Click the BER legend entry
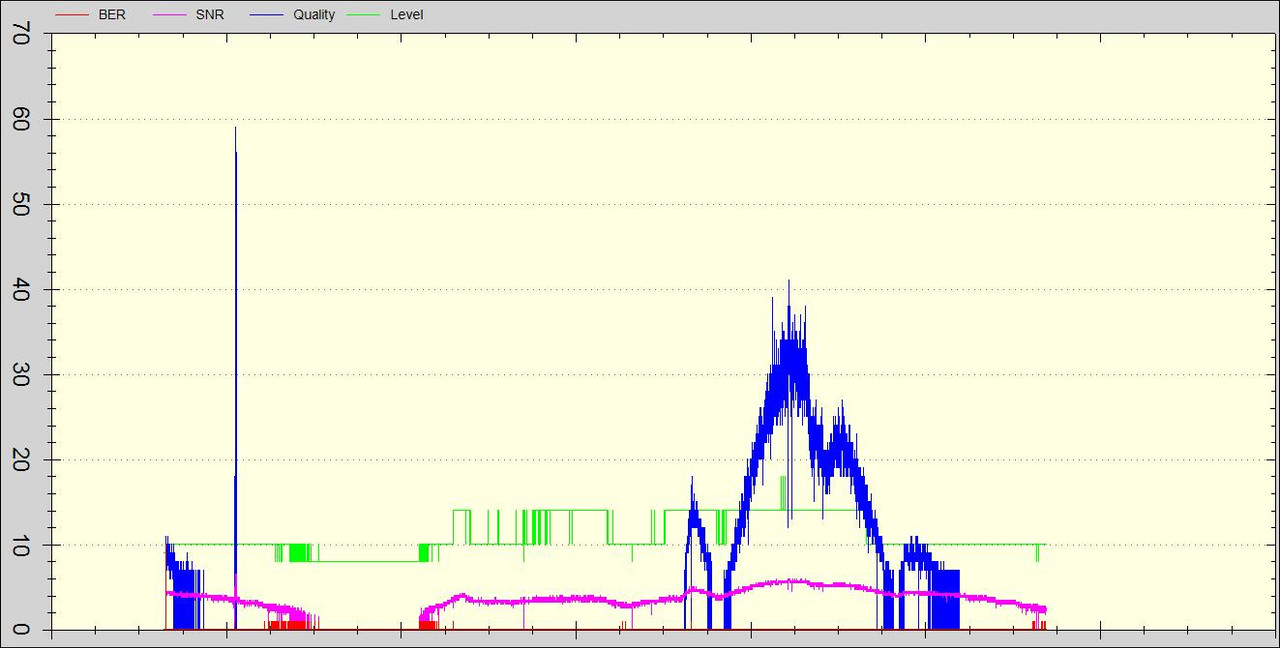 coord(90,15)
